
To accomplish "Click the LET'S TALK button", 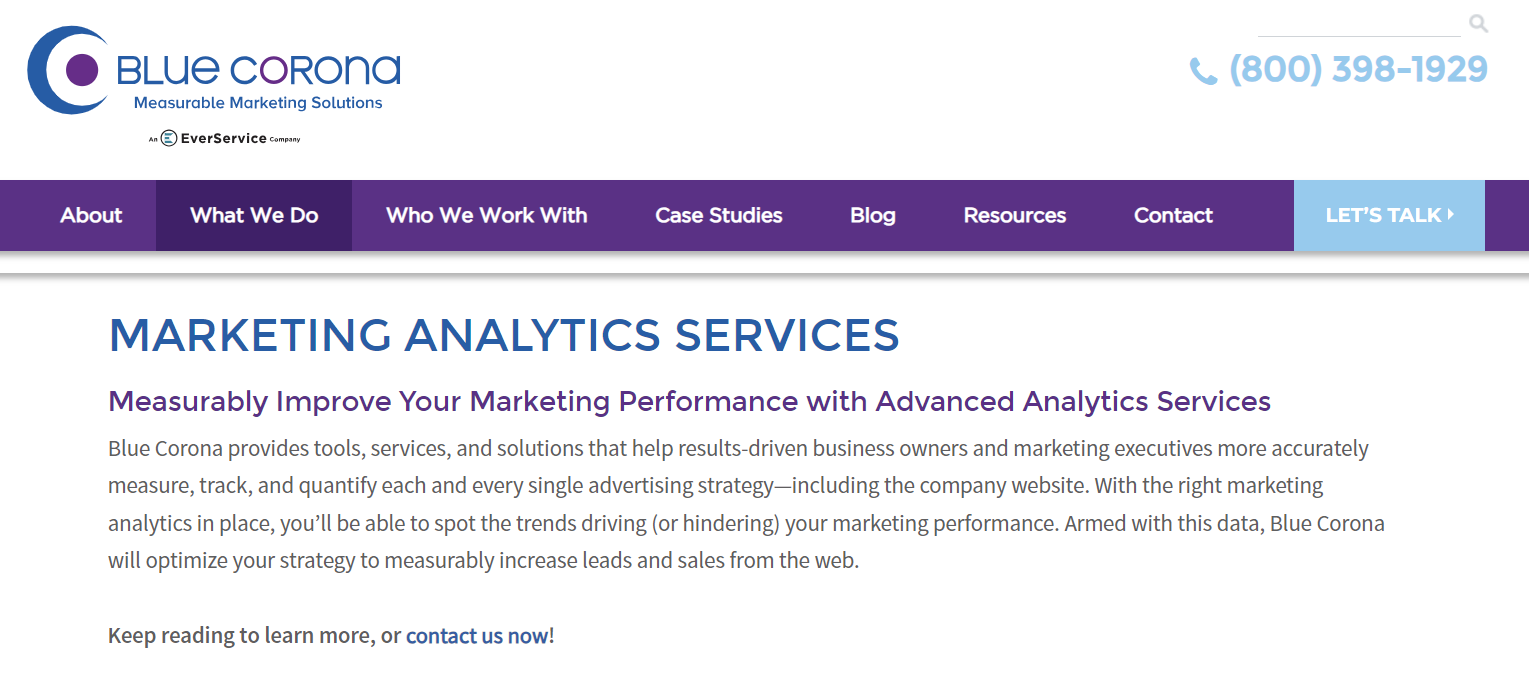I will pos(1389,215).
